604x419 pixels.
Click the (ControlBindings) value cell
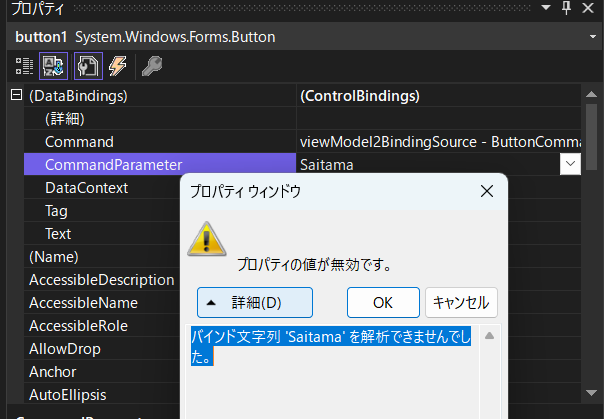click(x=439, y=96)
